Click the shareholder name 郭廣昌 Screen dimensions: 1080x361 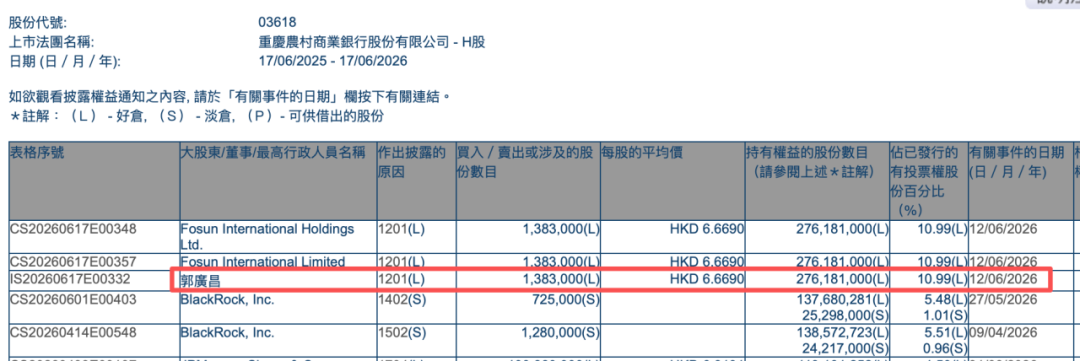(x=200, y=280)
